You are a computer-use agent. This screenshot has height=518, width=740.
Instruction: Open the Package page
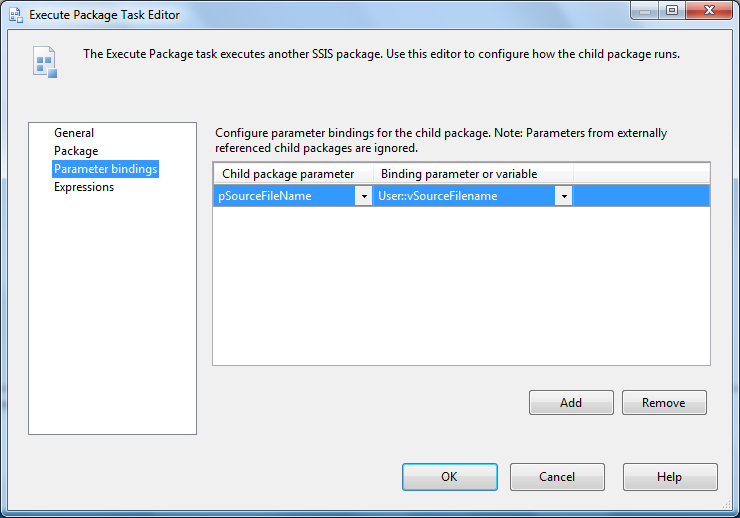coord(76,151)
